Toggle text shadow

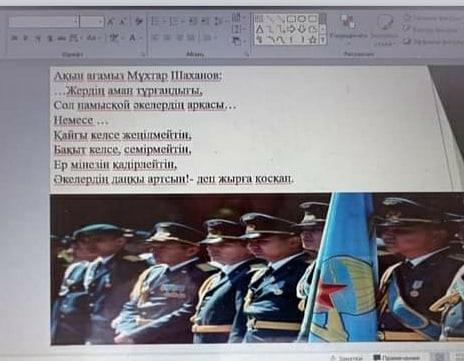pyautogui.click(x=50, y=38)
